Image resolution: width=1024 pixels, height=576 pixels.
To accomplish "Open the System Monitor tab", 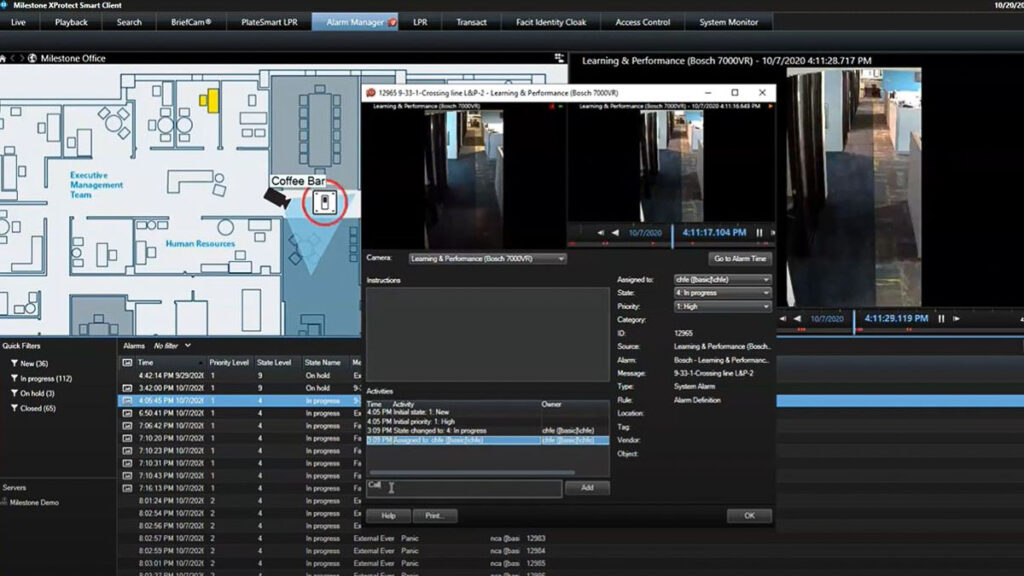I will (x=728, y=22).
